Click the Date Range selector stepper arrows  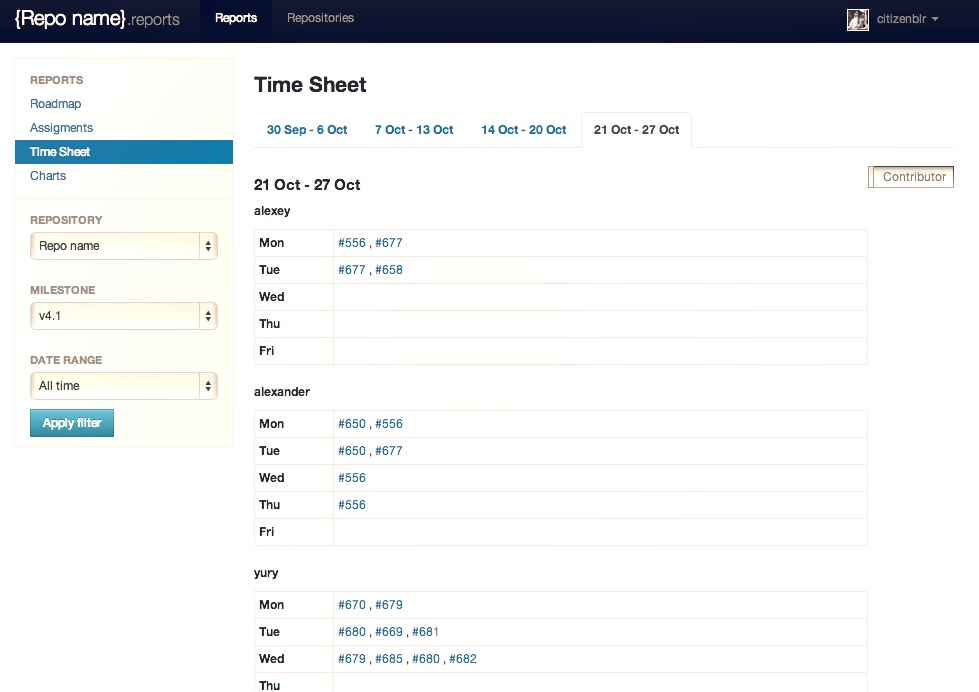pos(208,386)
